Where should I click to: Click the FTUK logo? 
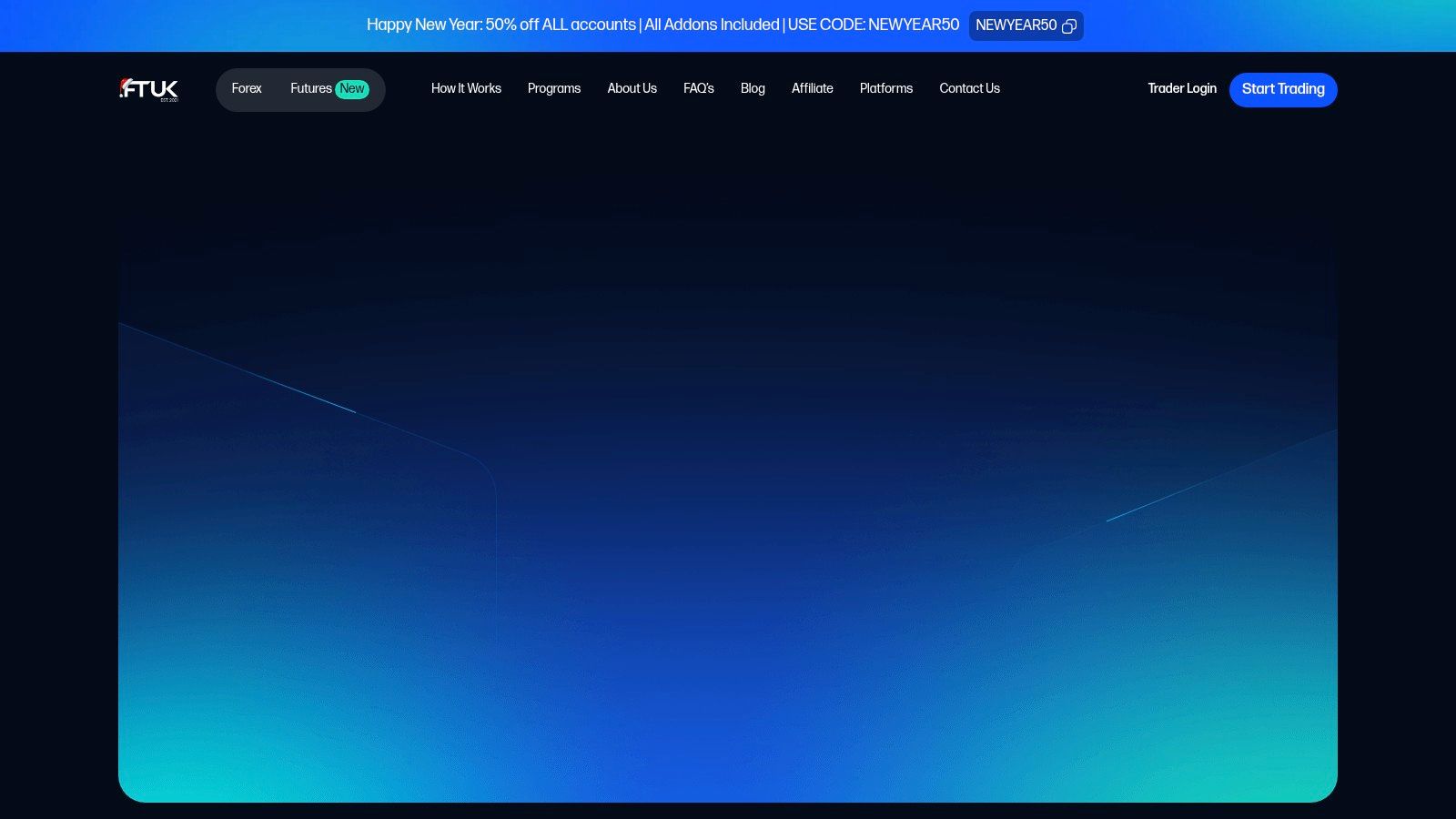148,89
